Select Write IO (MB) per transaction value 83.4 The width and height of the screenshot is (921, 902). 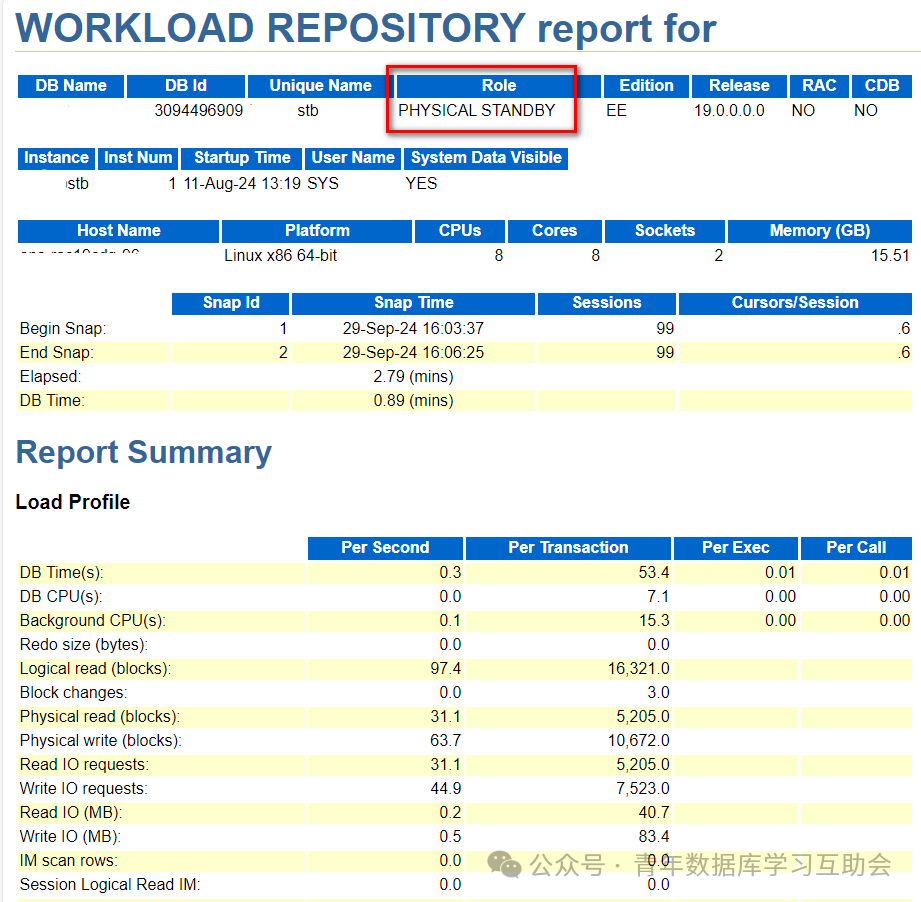(x=654, y=837)
